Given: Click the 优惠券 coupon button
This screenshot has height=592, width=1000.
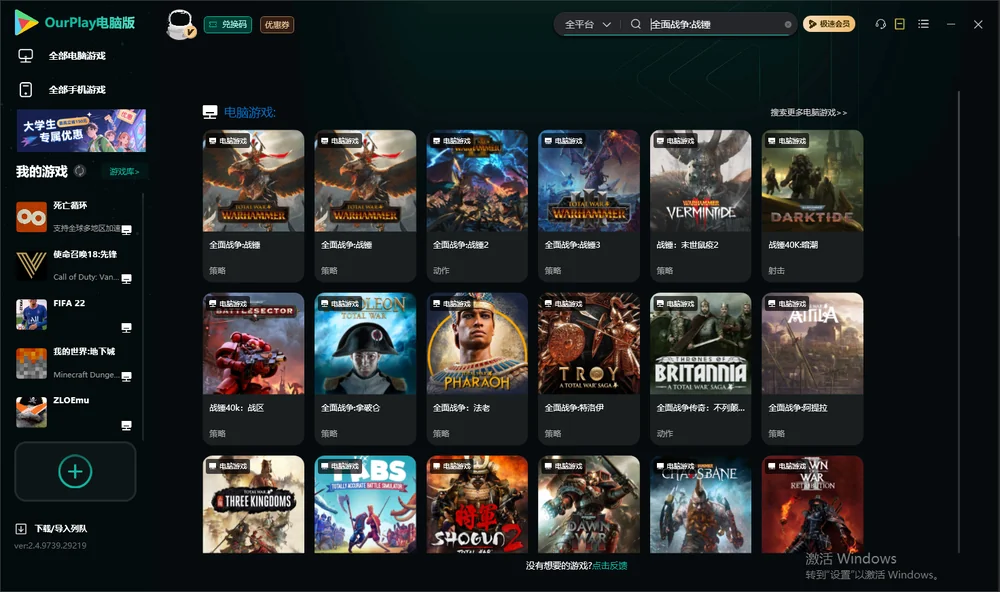Looking at the screenshot, I should 277,25.
